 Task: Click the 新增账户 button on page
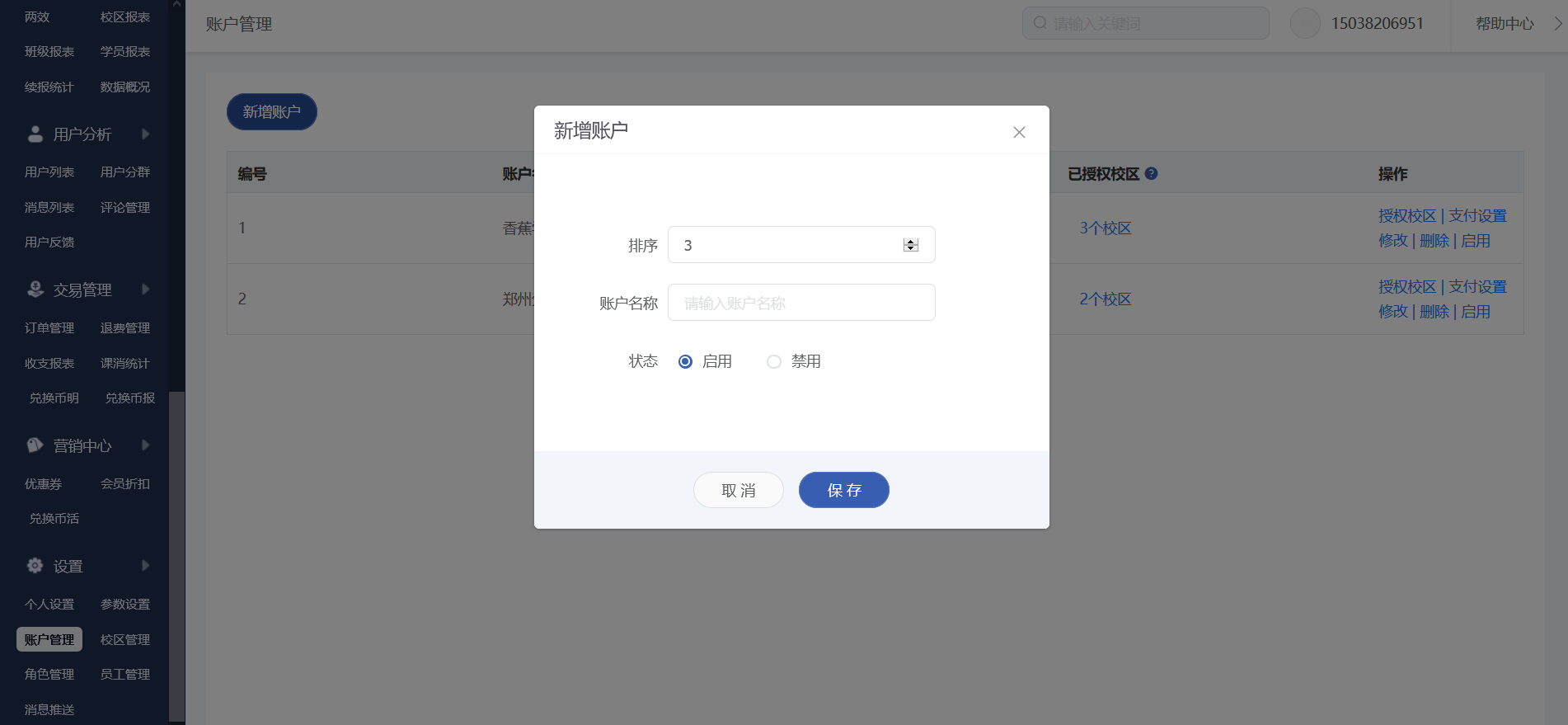pos(272,111)
